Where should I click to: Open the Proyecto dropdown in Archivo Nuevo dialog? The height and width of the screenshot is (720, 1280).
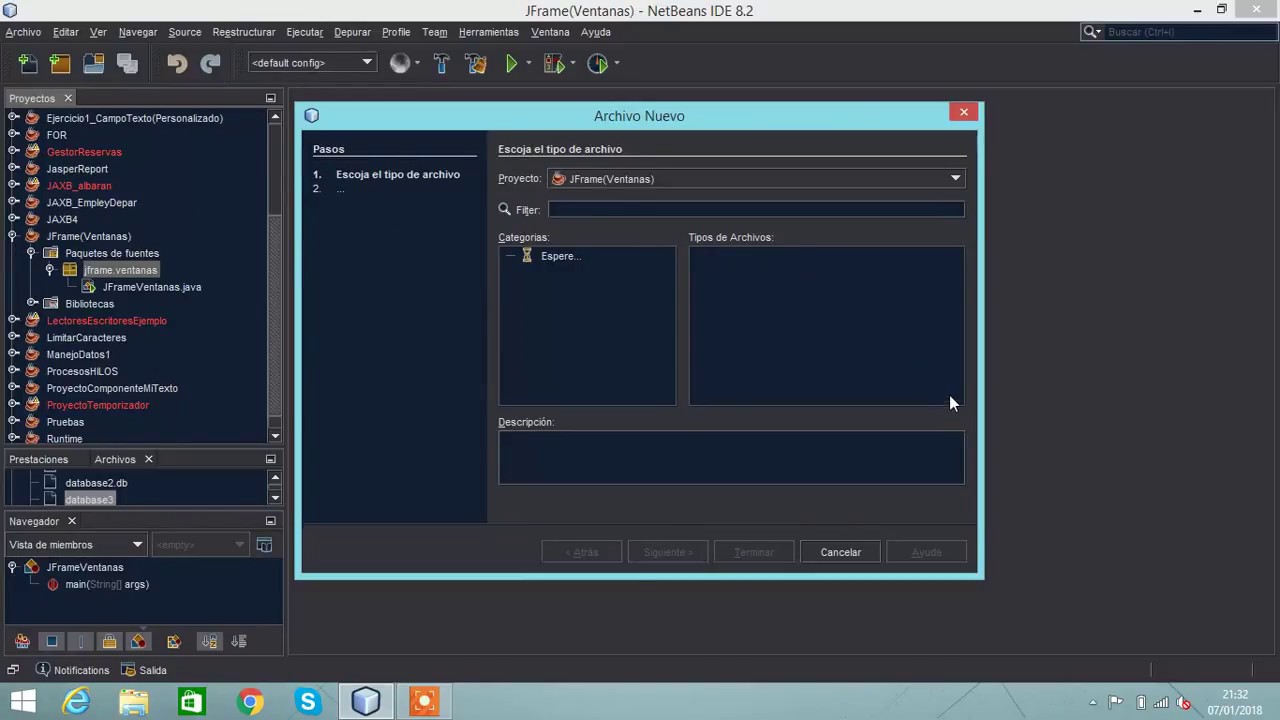click(756, 179)
